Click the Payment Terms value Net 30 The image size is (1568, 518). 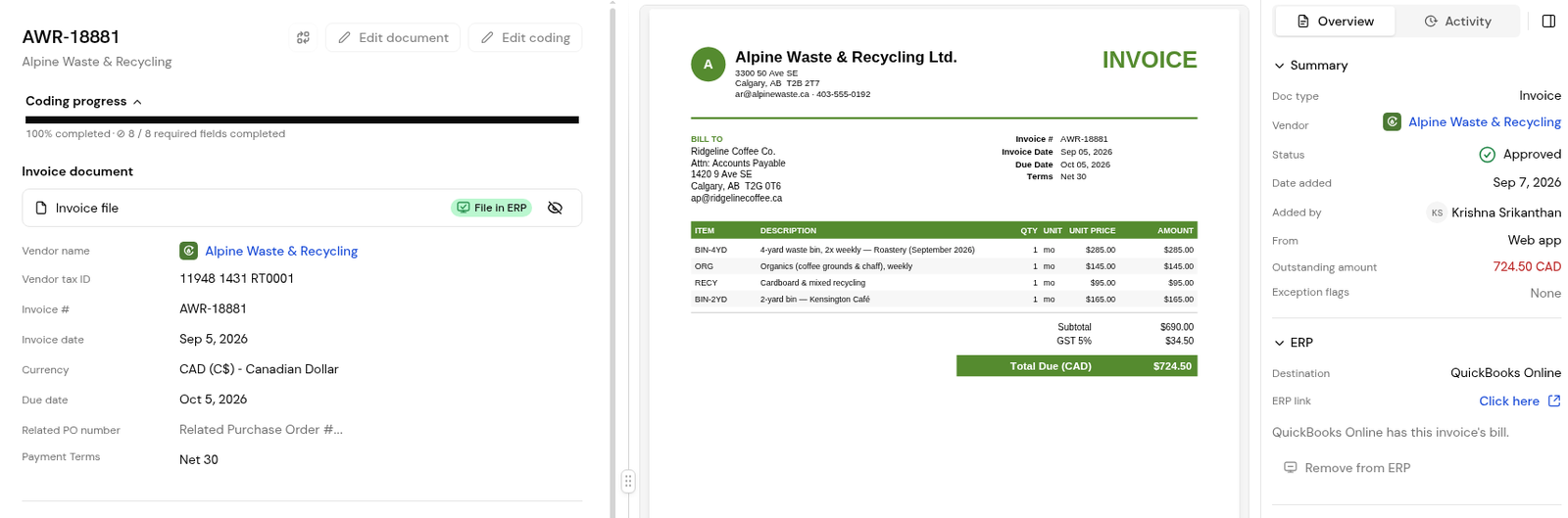tap(199, 459)
